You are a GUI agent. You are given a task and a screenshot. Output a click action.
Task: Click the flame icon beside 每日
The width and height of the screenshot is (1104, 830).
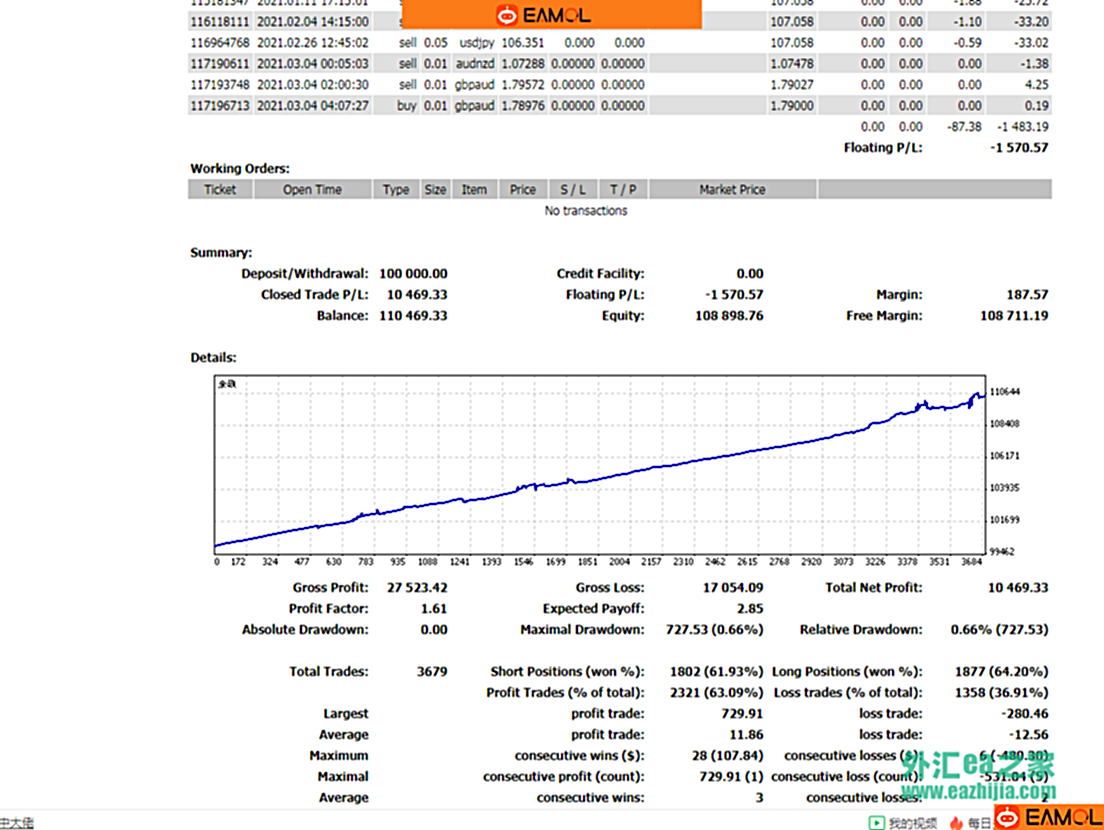[956, 822]
